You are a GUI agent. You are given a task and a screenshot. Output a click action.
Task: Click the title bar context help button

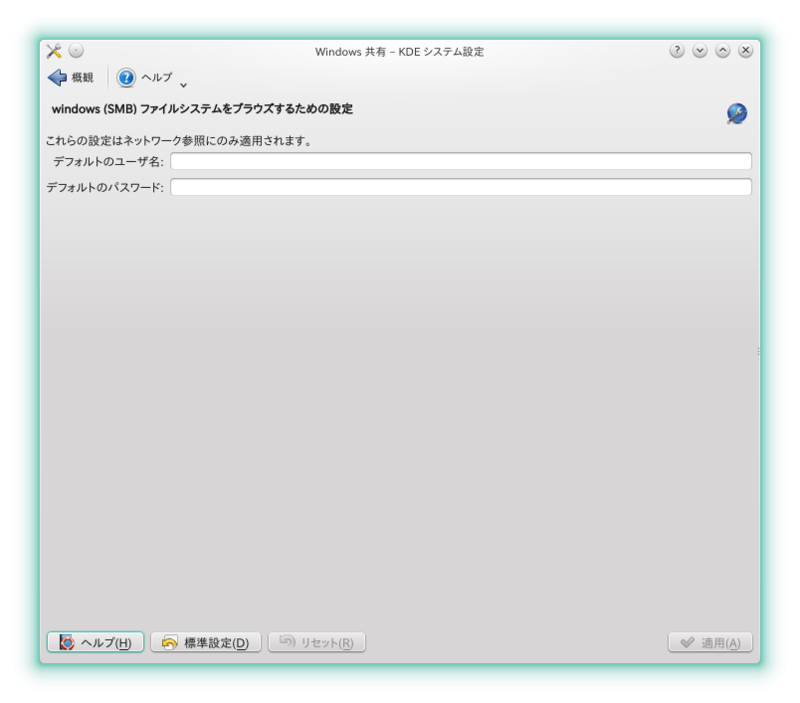click(677, 51)
